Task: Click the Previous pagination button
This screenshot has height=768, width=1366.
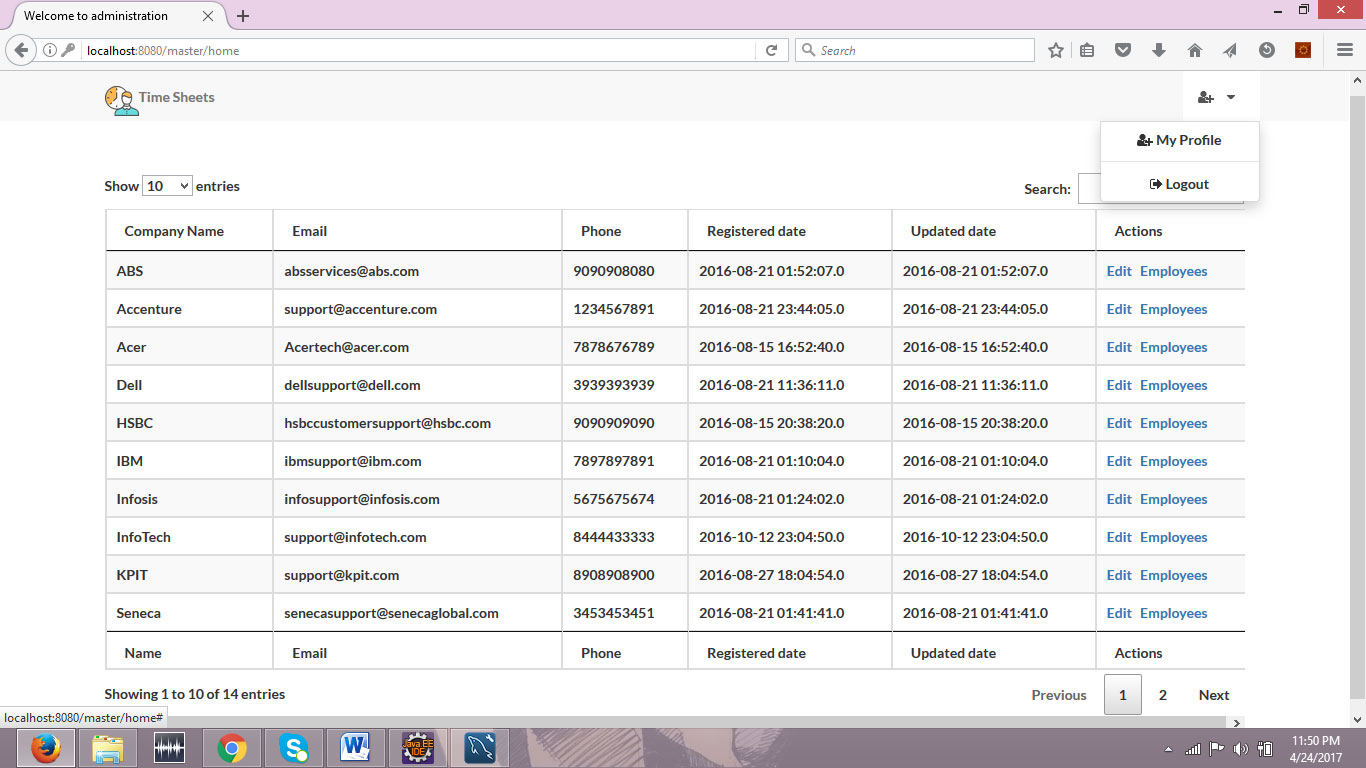Action: (x=1059, y=695)
